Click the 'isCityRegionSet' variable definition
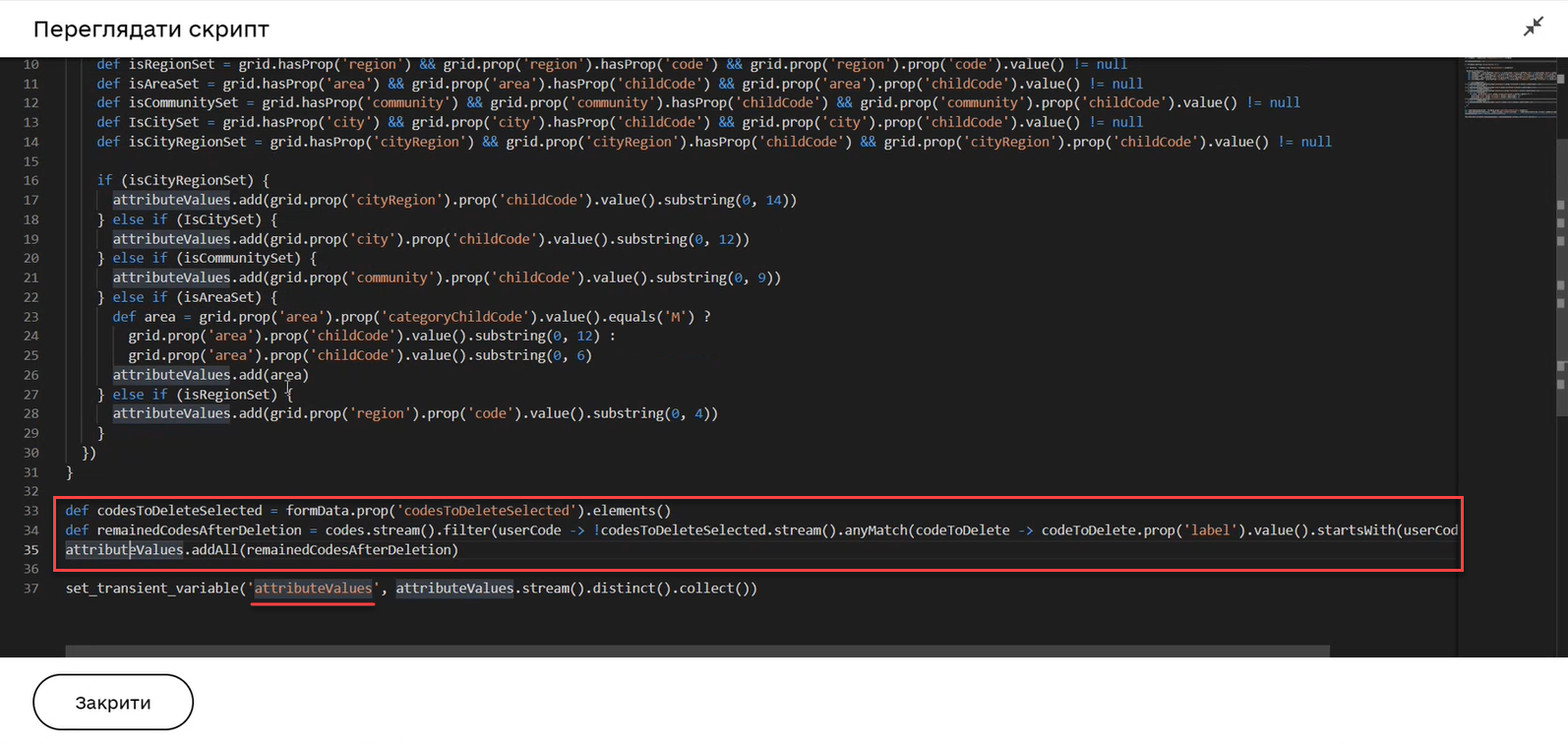This screenshot has height=744, width=1568. (714, 142)
